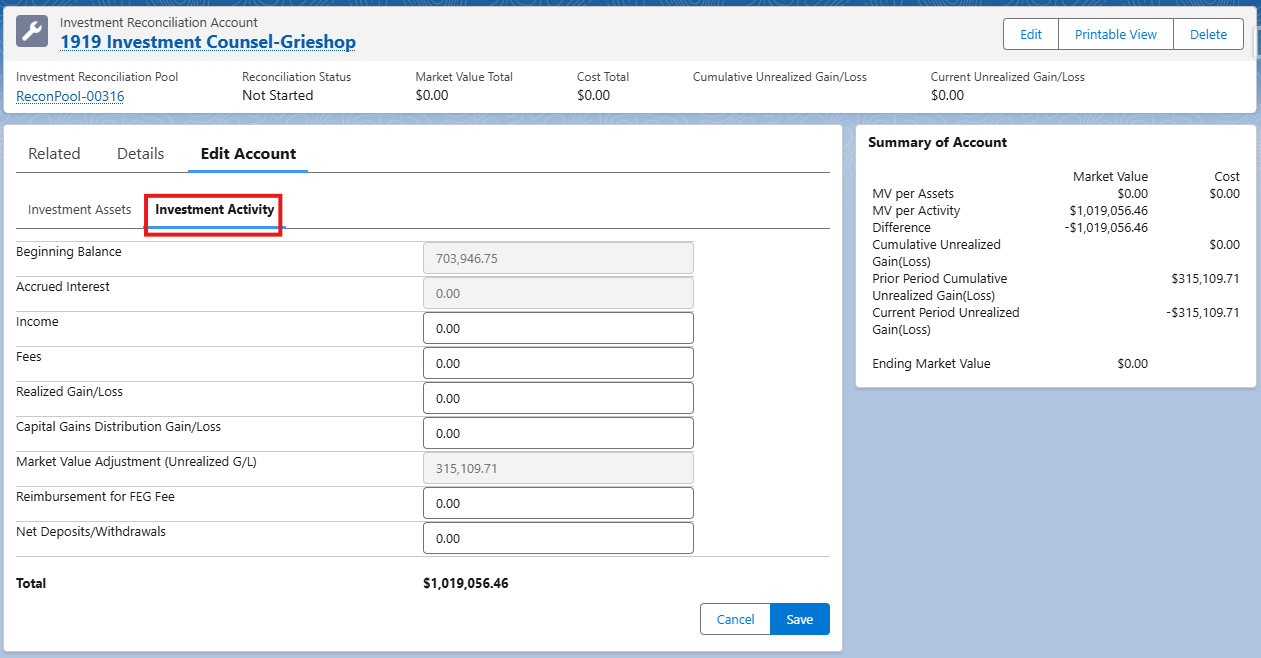Click the Edit button in the header
The height and width of the screenshot is (658, 1261).
pyautogui.click(x=1030, y=34)
